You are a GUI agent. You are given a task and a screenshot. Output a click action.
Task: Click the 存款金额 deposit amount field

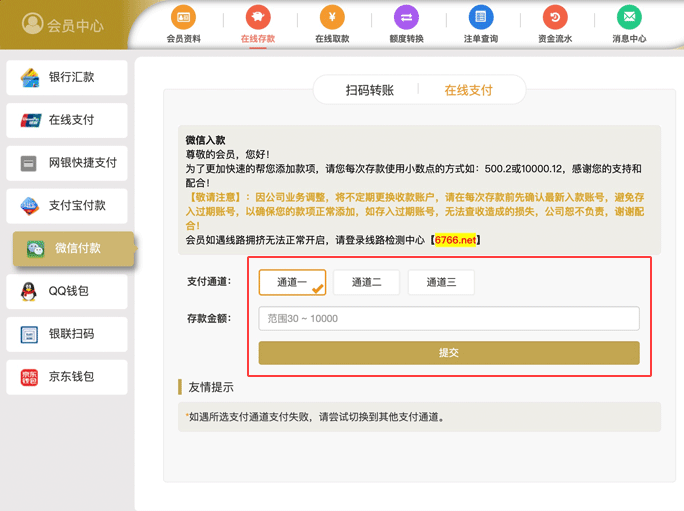(448, 318)
